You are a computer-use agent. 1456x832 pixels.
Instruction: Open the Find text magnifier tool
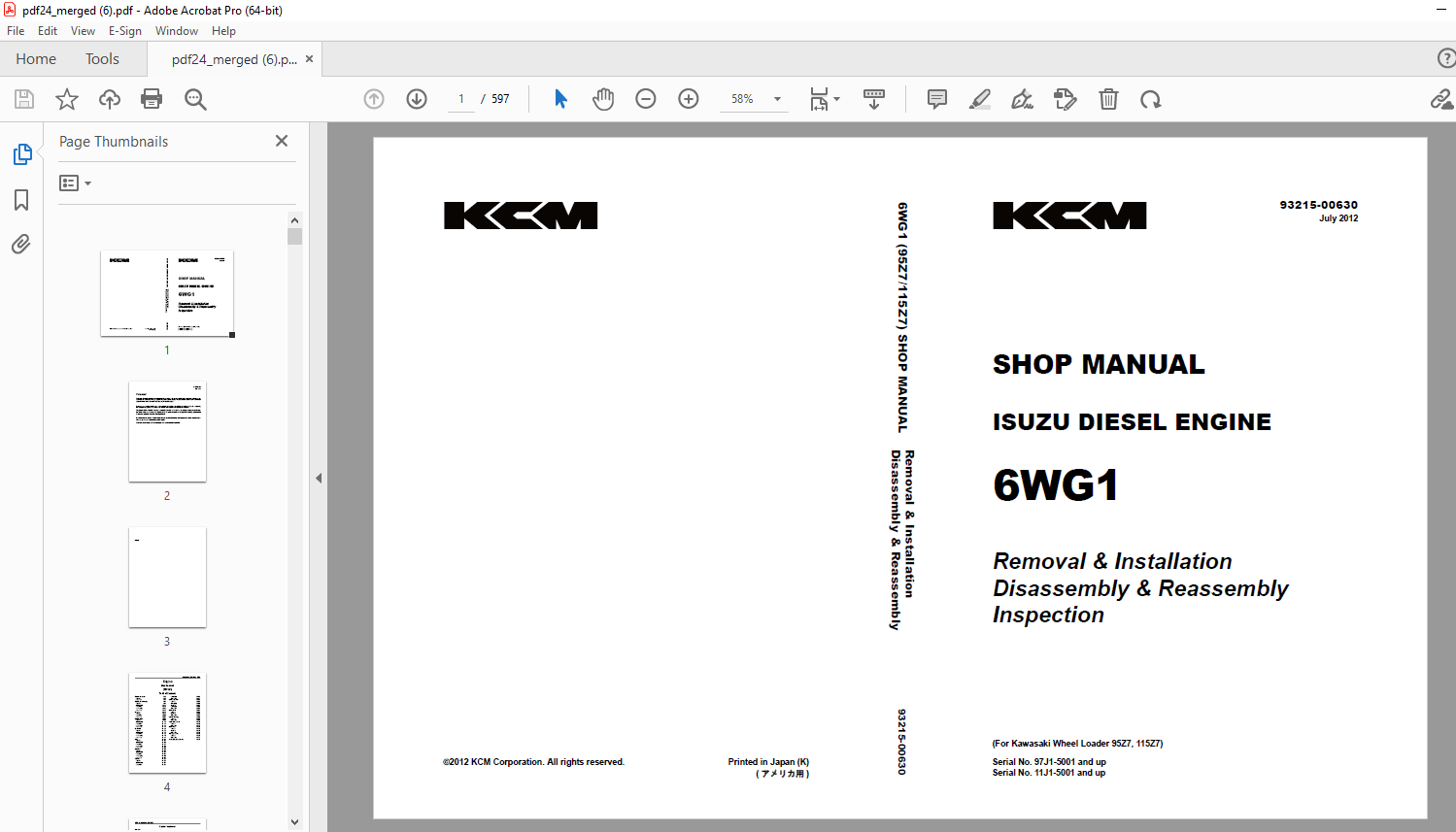(x=195, y=99)
